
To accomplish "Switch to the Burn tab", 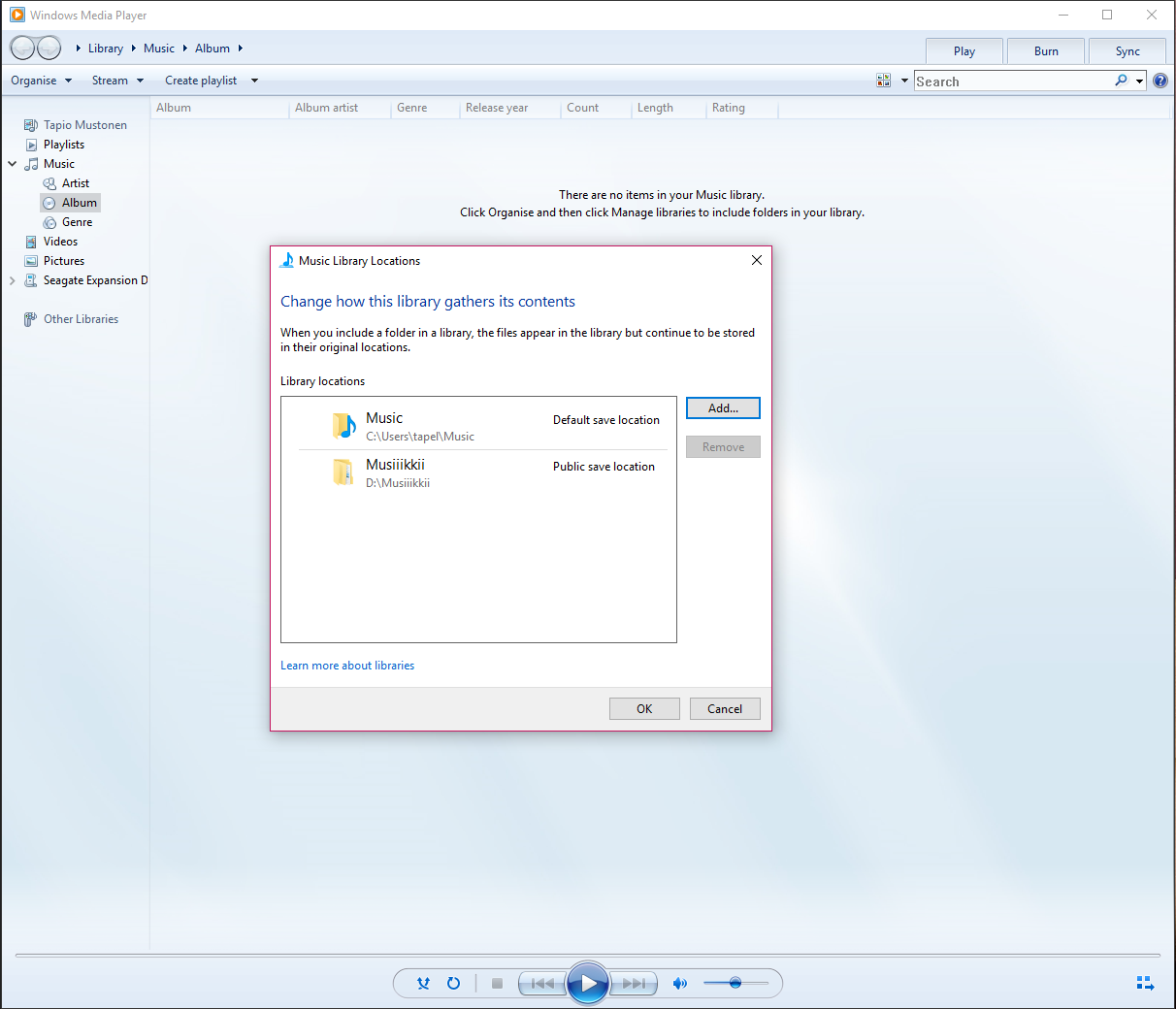I will click(1046, 51).
